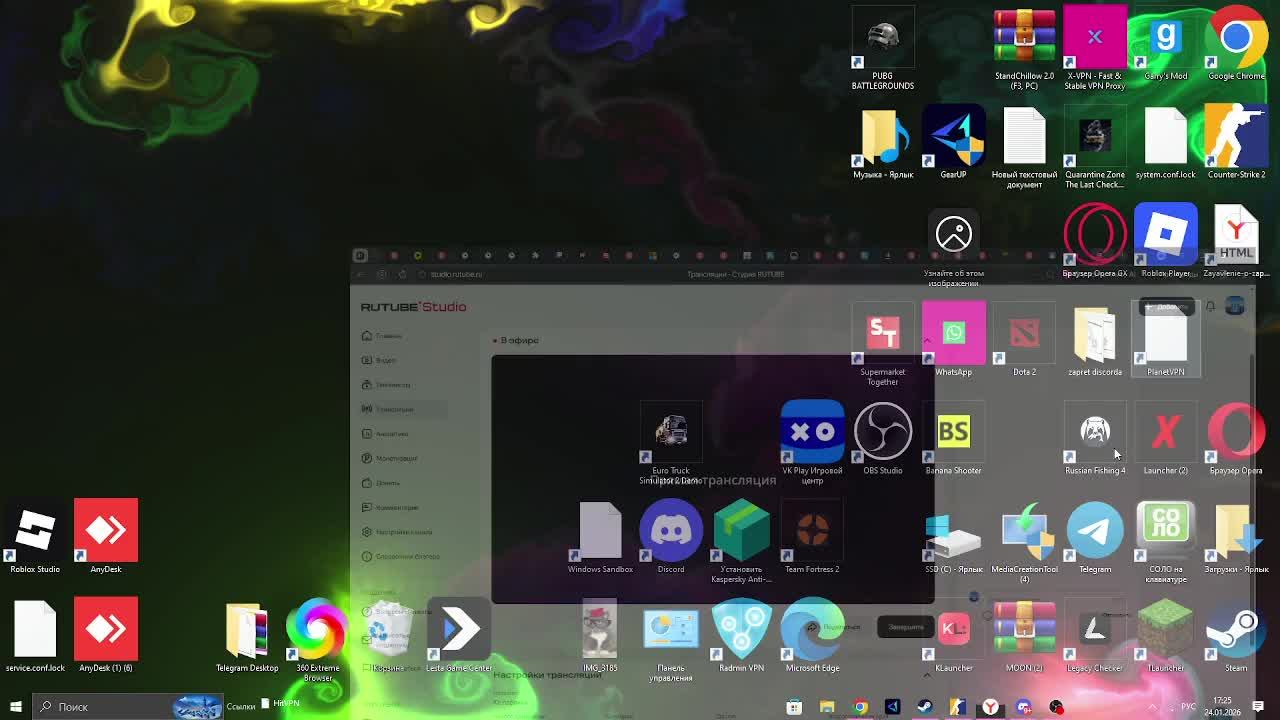Image resolution: width=1280 pixels, height=720 pixels.
Task: Open the Загрузки - Ярлык folder shortcut
Action: [1236, 530]
